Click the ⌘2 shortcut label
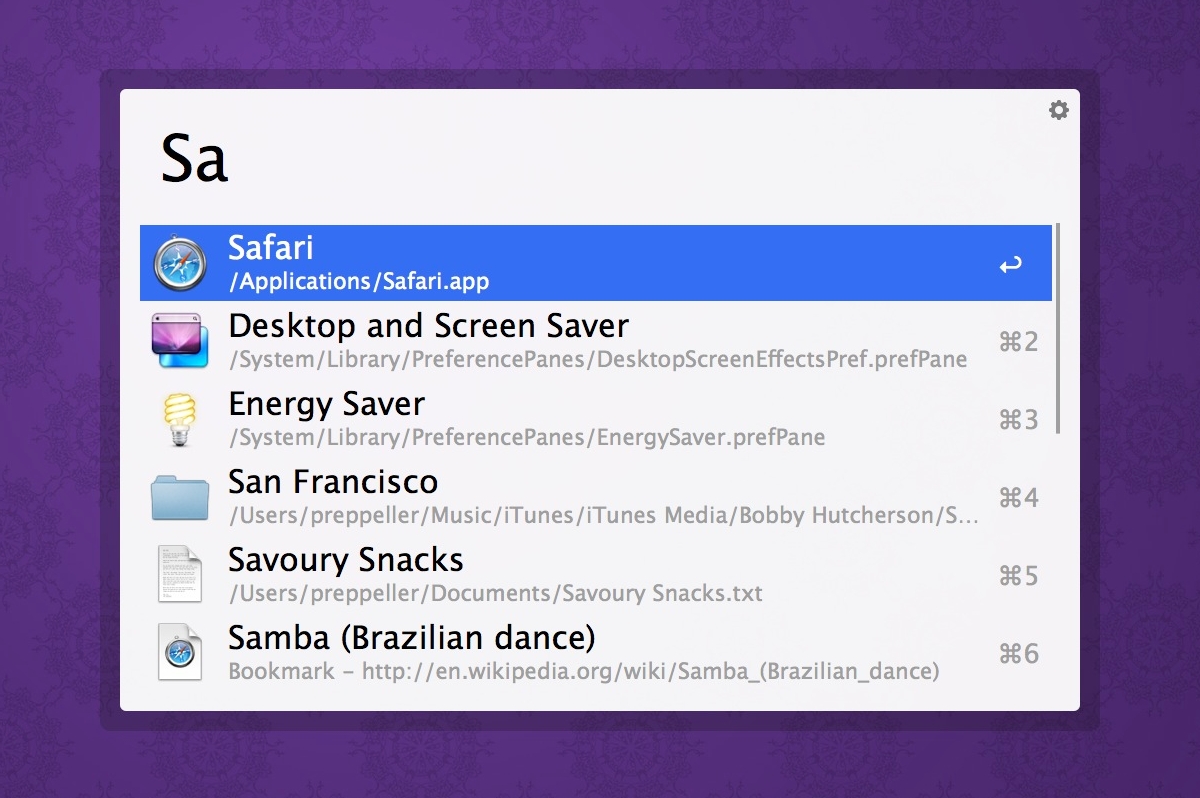Viewport: 1200px width, 798px height. pyautogui.click(x=1018, y=342)
